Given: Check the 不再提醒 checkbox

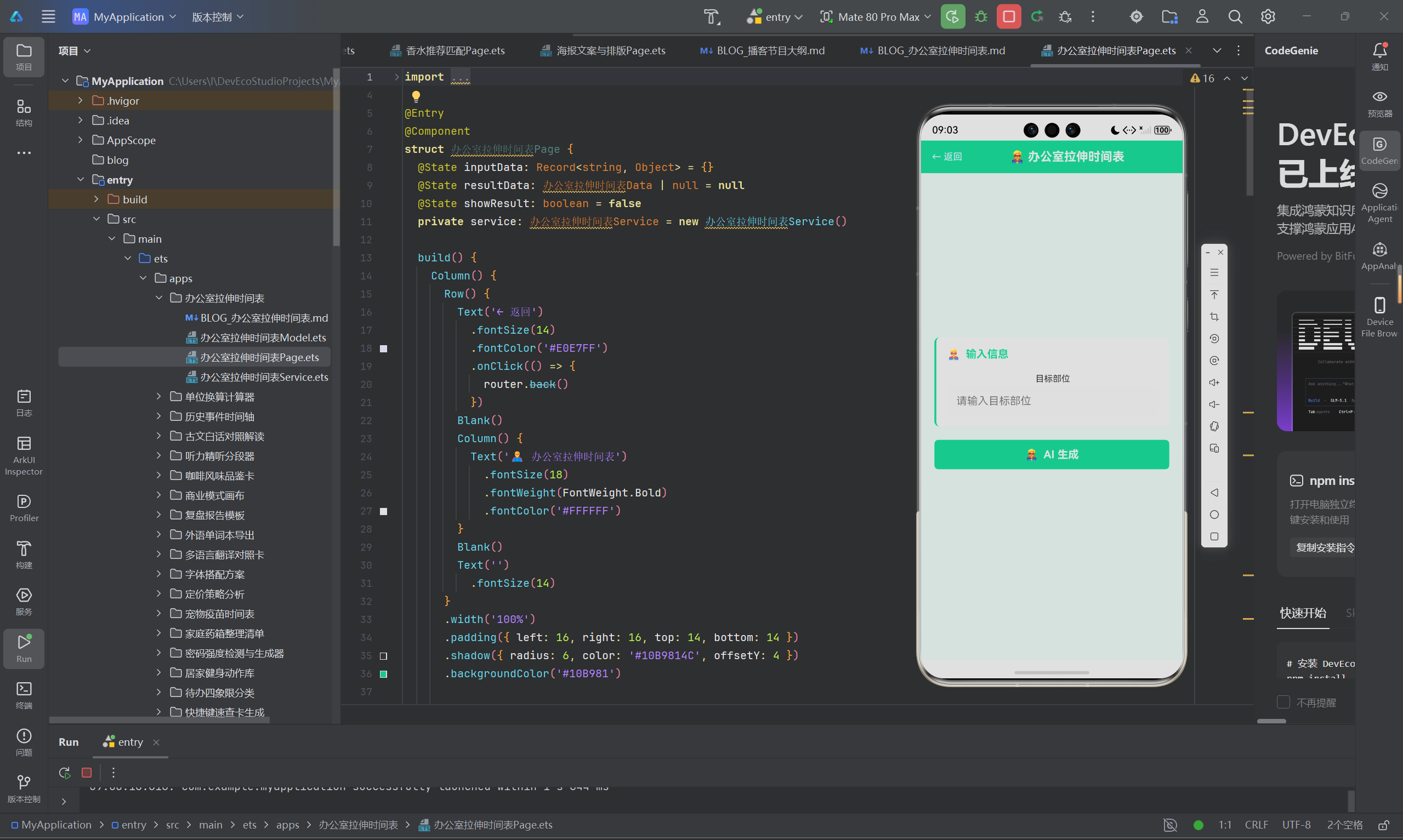Looking at the screenshot, I should [1283, 702].
